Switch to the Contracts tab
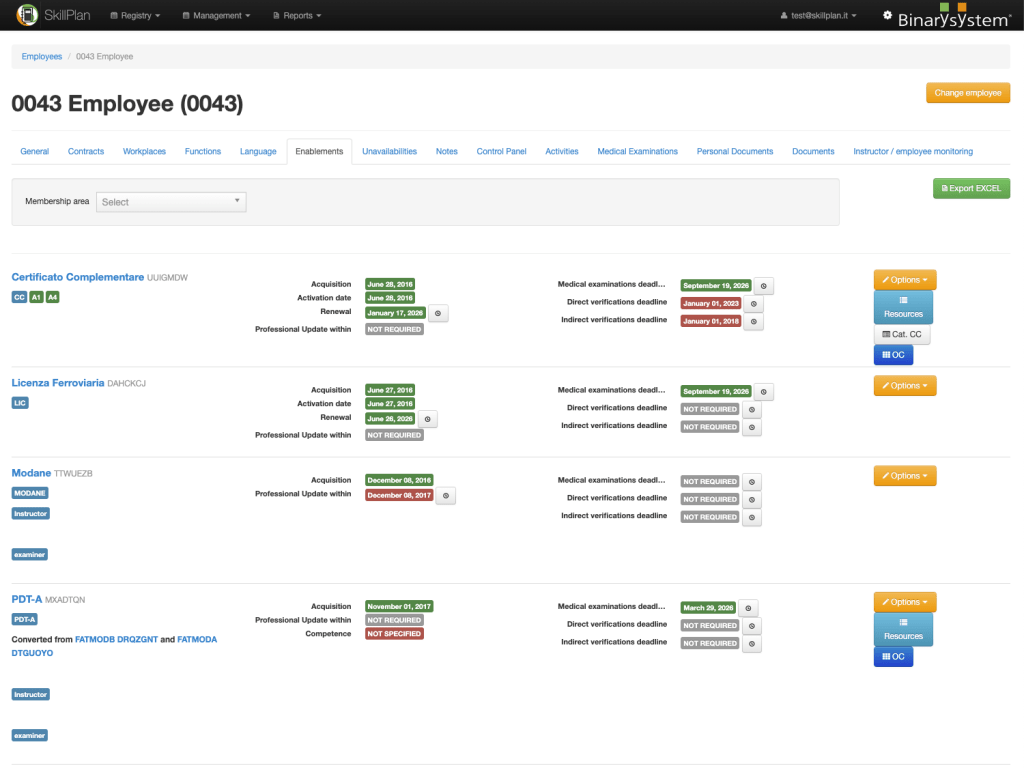 [x=86, y=152]
